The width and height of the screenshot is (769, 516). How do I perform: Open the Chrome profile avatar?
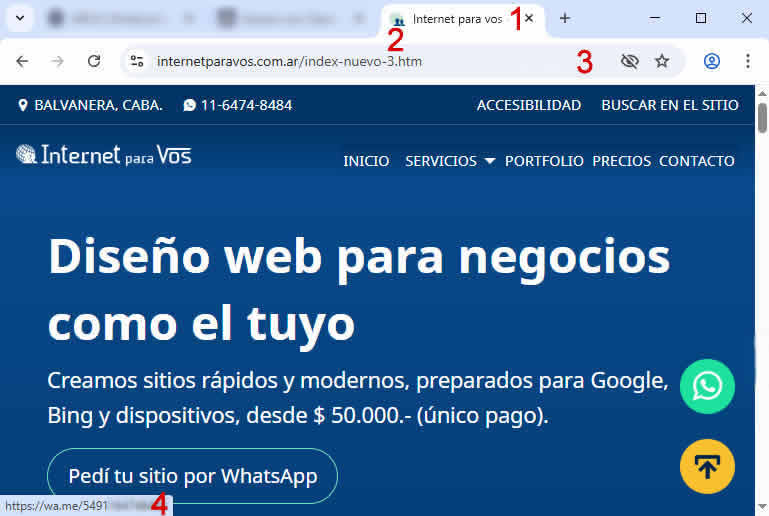[712, 61]
